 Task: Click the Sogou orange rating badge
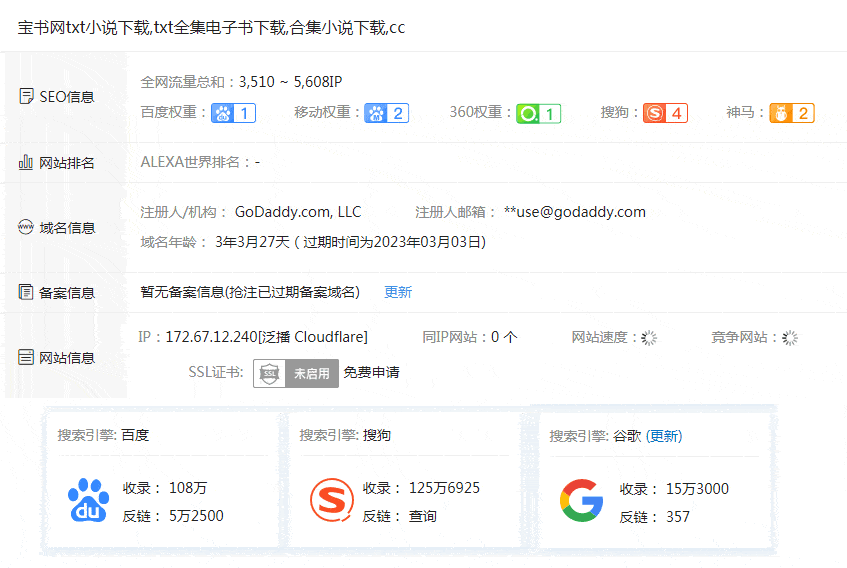(x=665, y=113)
